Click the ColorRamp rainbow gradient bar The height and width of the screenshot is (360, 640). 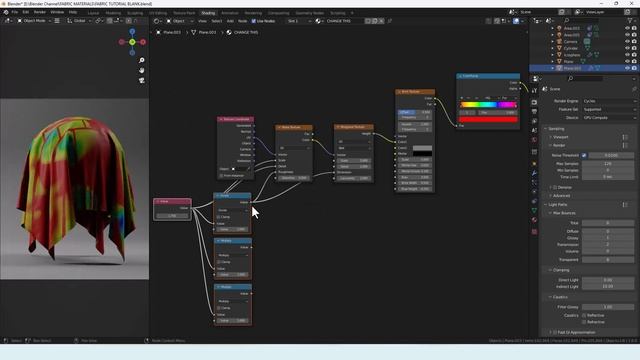(x=488, y=105)
